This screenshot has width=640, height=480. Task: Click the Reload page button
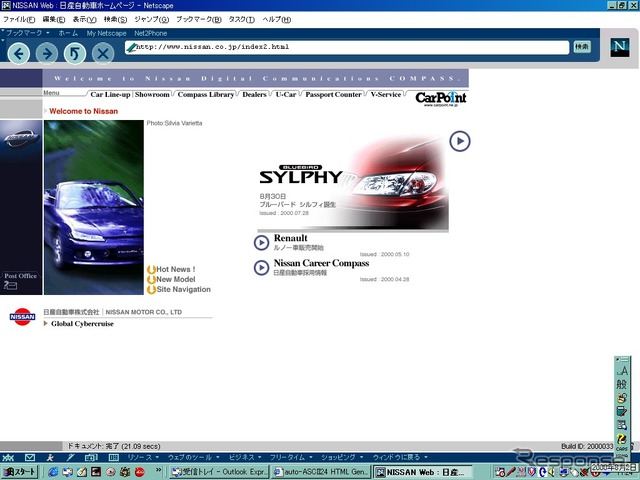[x=75, y=53]
